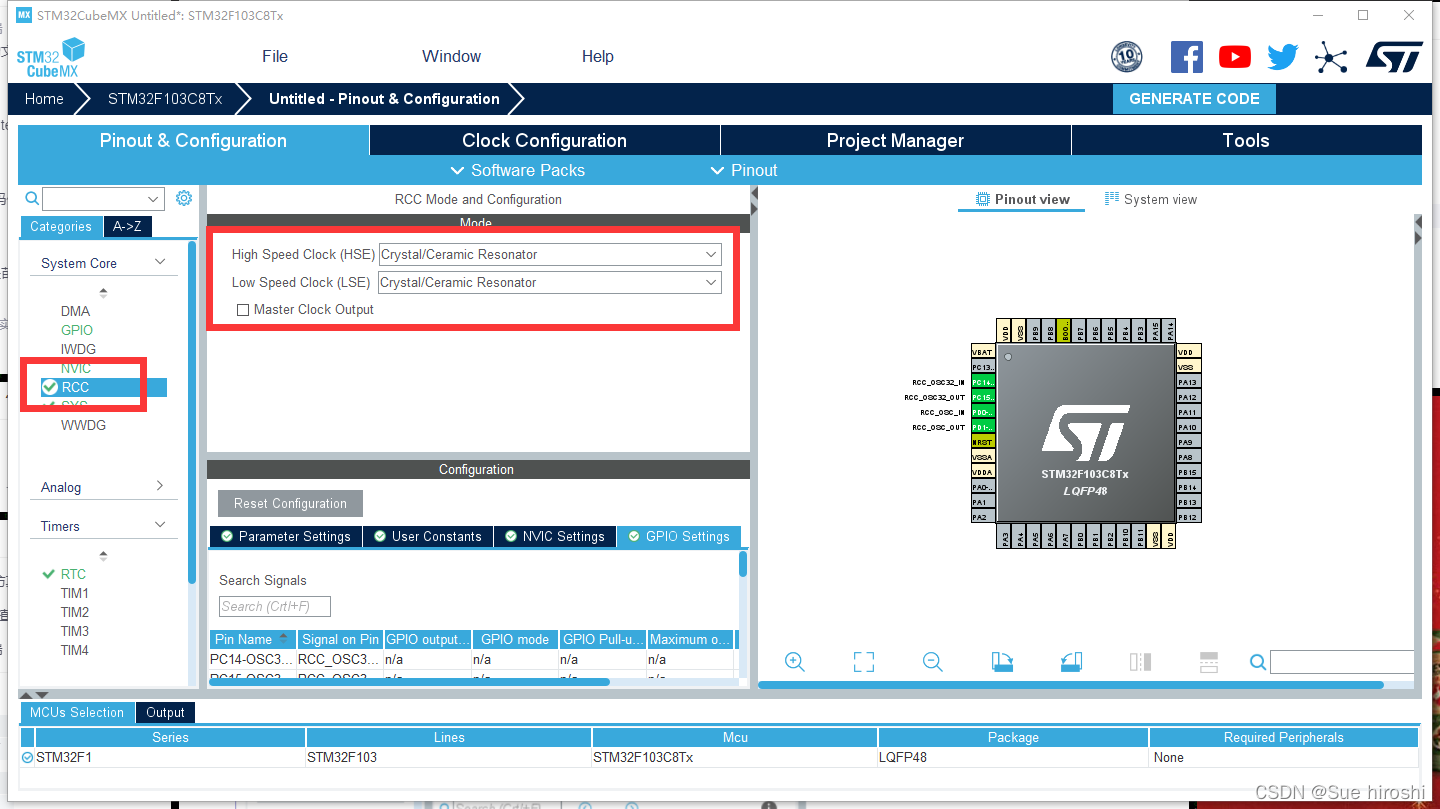Sort table by Pin Name column
Screen dimensions: 1440x809
click(253, 639)
